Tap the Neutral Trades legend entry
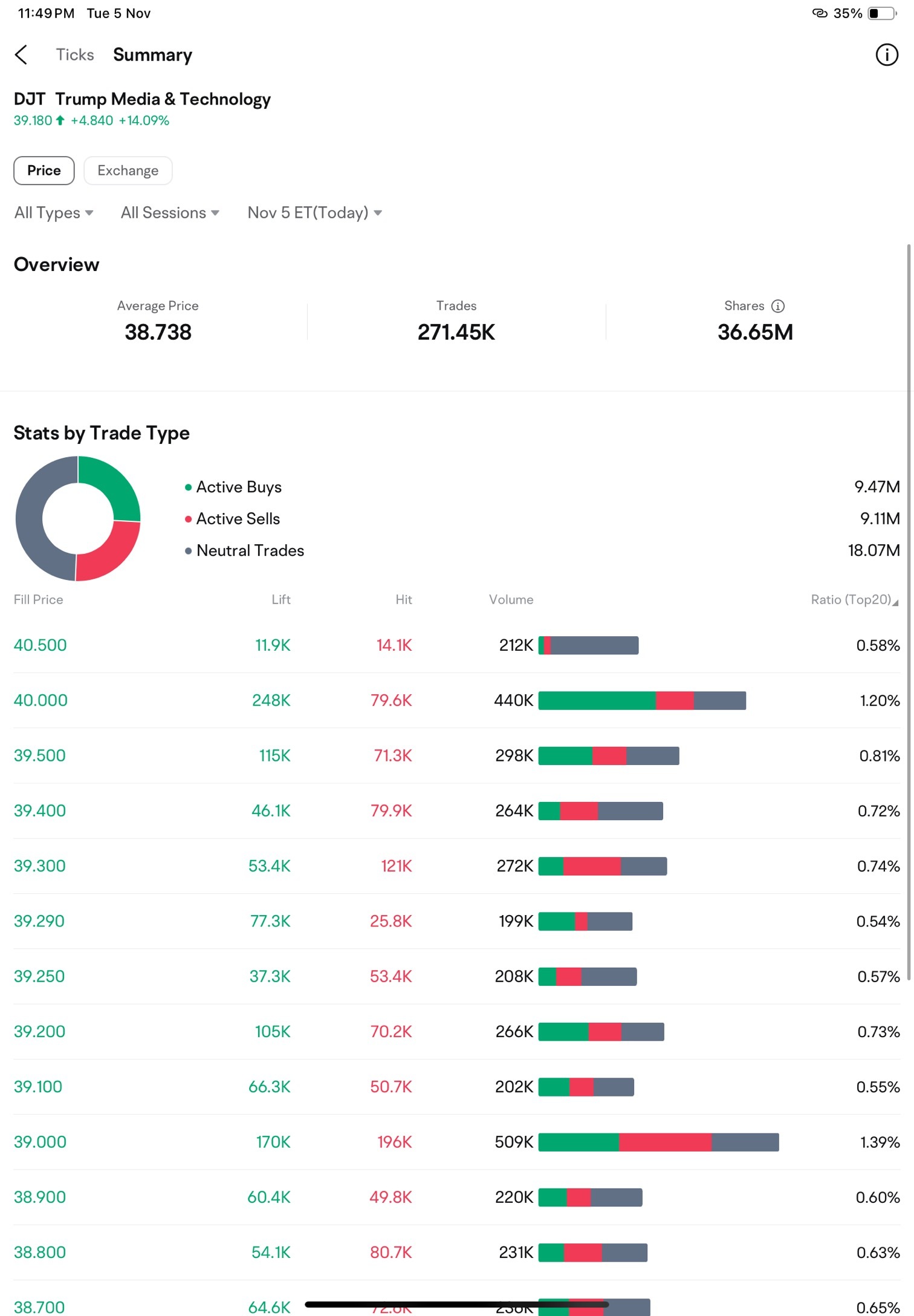Image resolution: width=914 pixels, height=1316 pixels. click(x=244, y=550)
